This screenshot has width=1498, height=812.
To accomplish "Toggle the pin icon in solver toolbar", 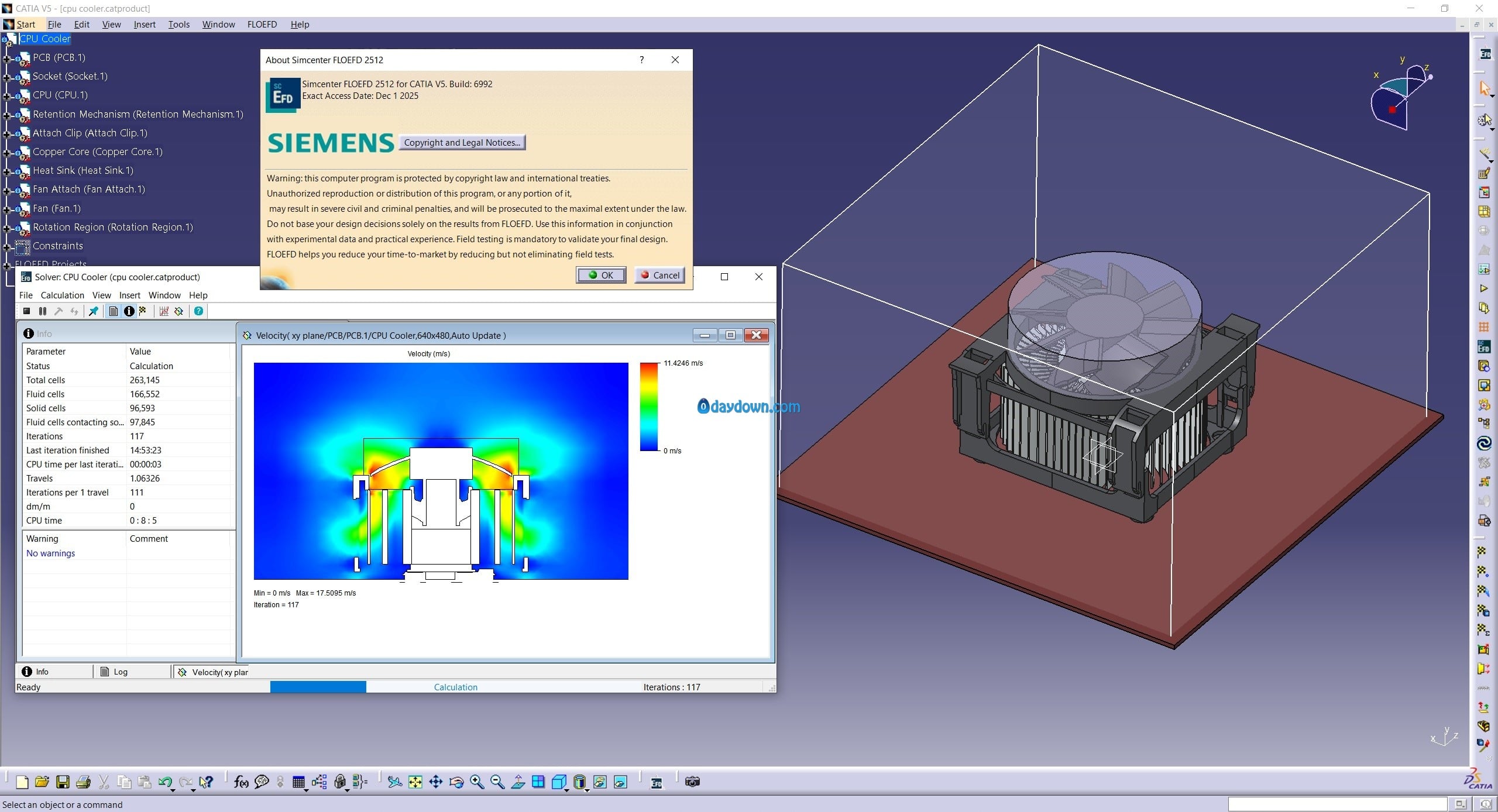I will coord(94,311).
